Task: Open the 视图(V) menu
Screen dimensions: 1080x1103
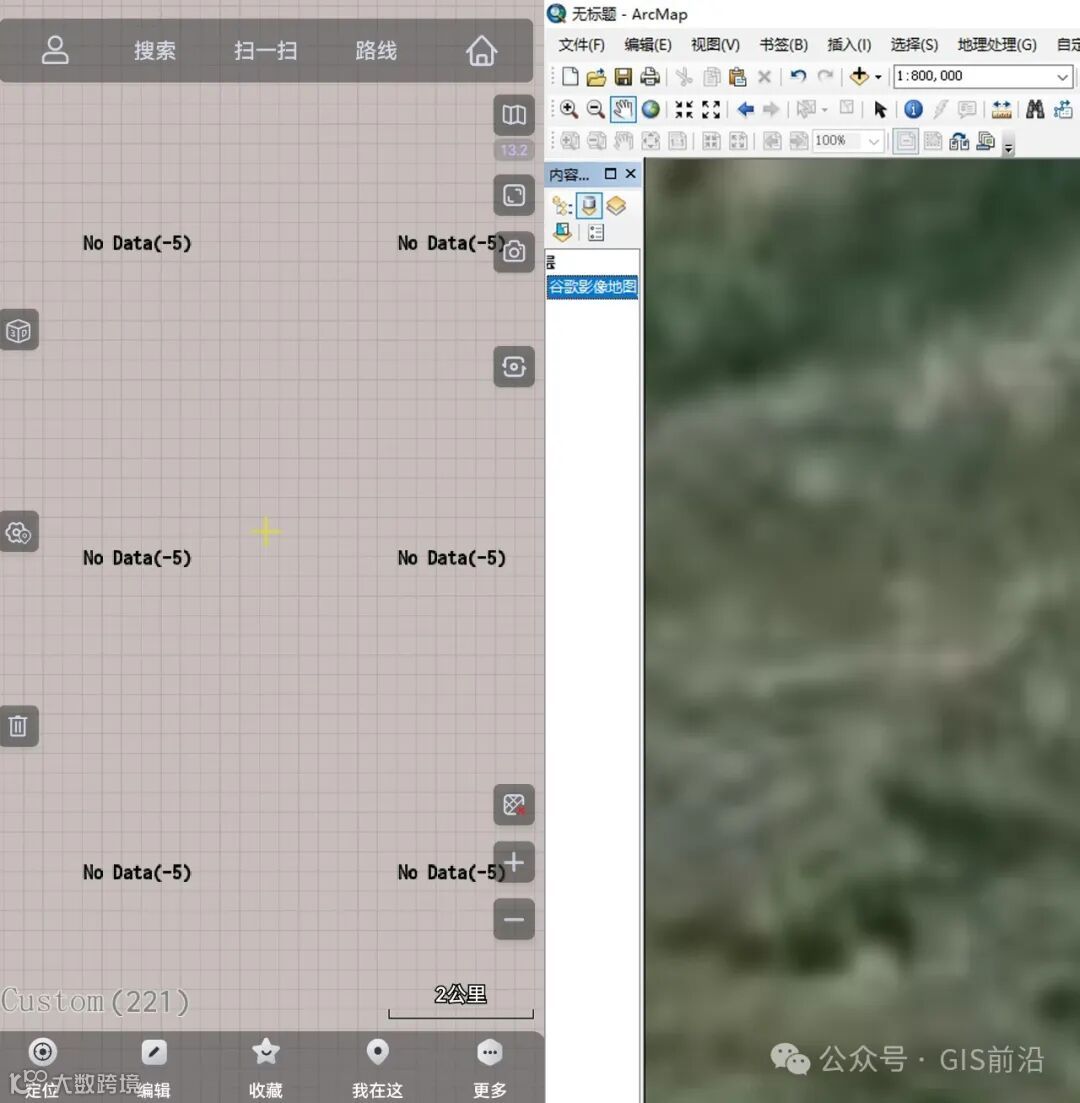Action: coord(715,45)
